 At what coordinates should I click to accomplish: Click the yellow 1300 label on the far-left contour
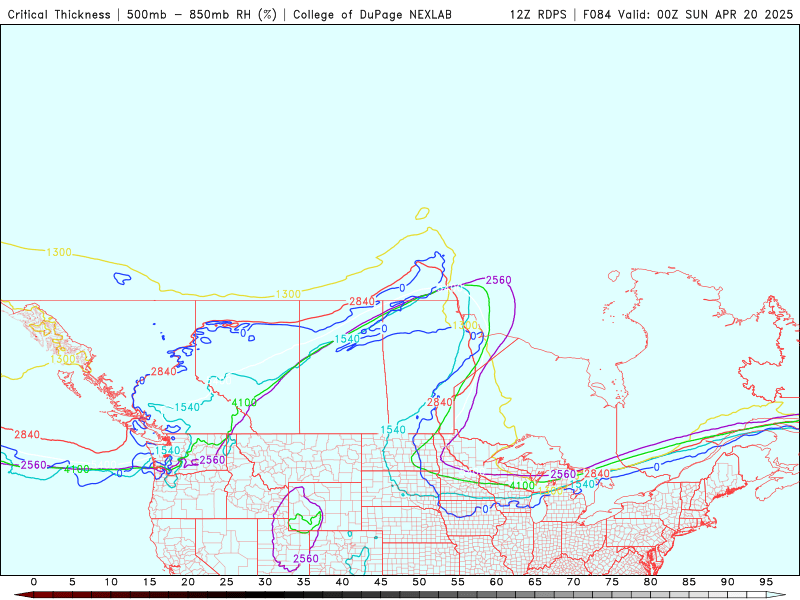[x=59, y=253]
